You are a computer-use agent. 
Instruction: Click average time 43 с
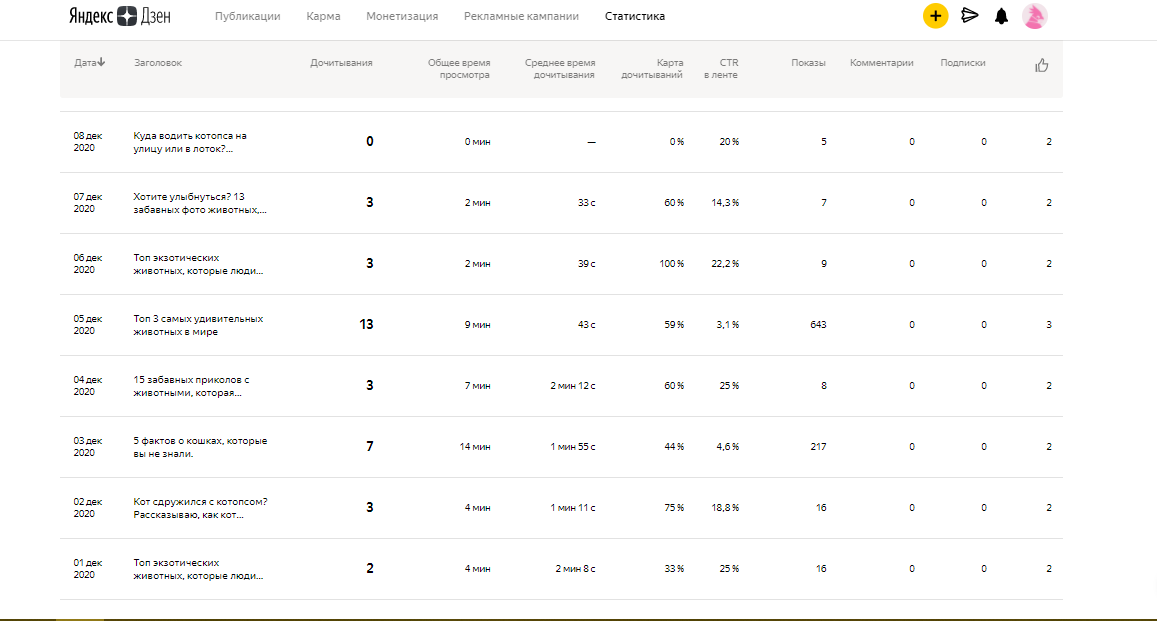tap(586, 325)
